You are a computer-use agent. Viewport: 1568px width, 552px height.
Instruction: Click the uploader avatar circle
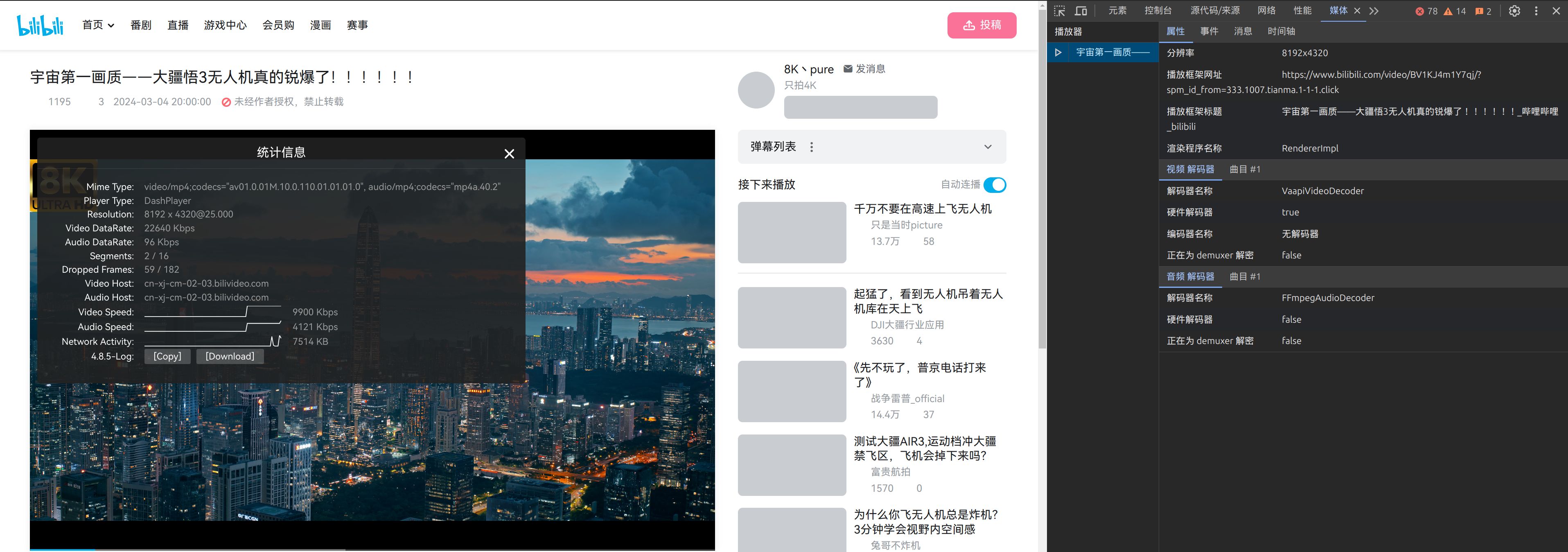click(x=756, y=90)
